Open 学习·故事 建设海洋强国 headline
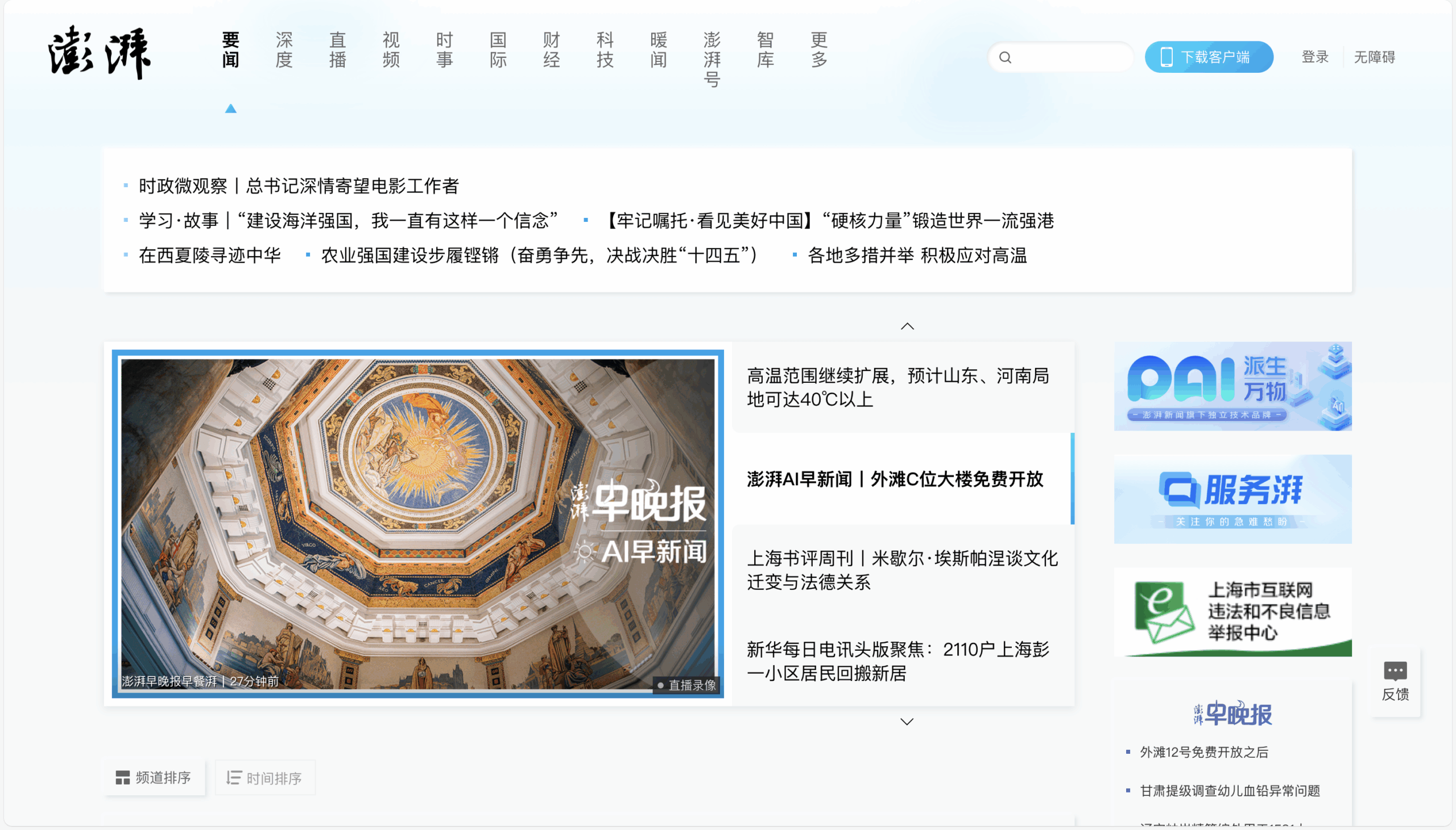Screen dimensions: 1456x830 348,221
